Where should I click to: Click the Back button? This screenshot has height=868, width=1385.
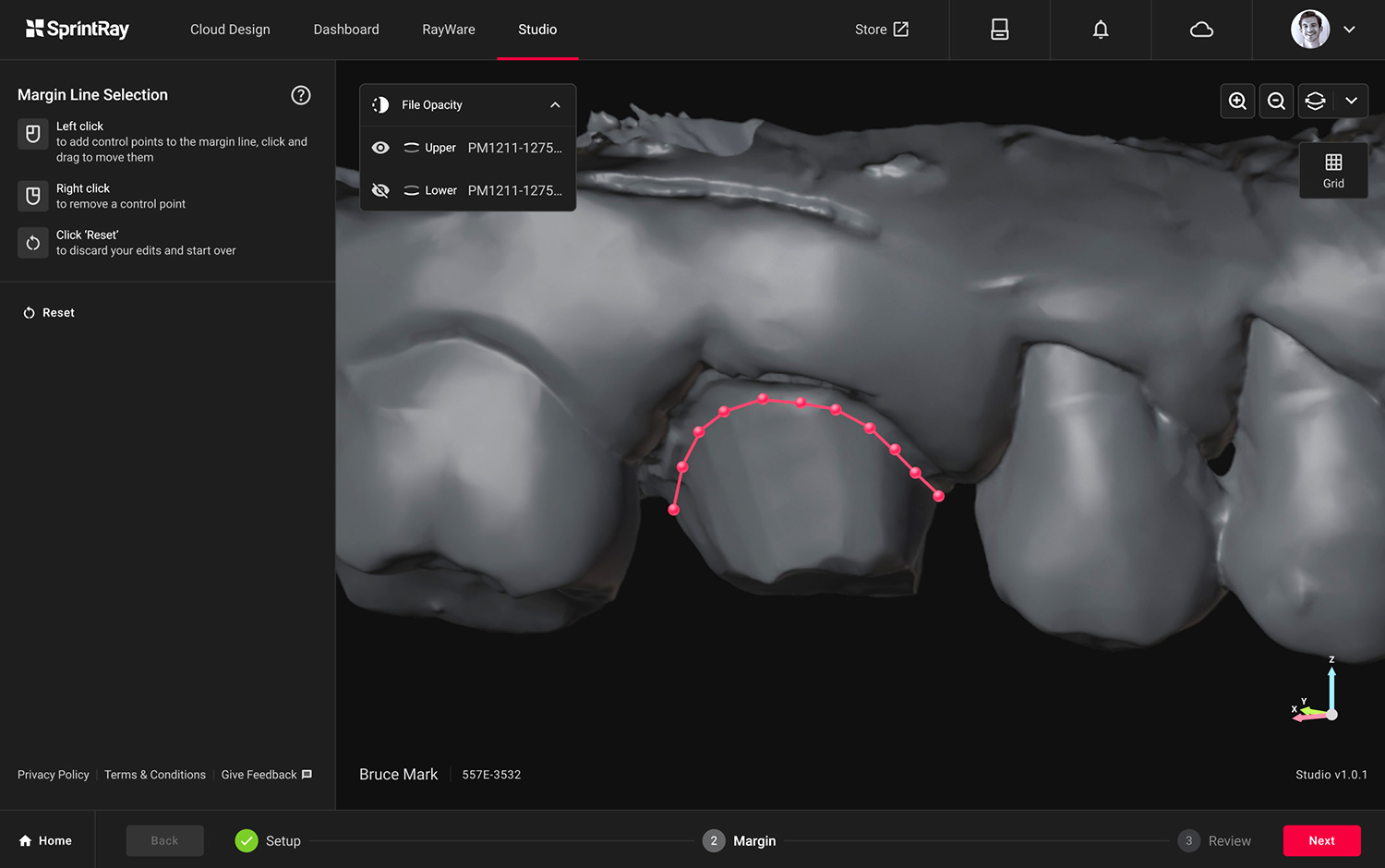click(x=164, y=841)
